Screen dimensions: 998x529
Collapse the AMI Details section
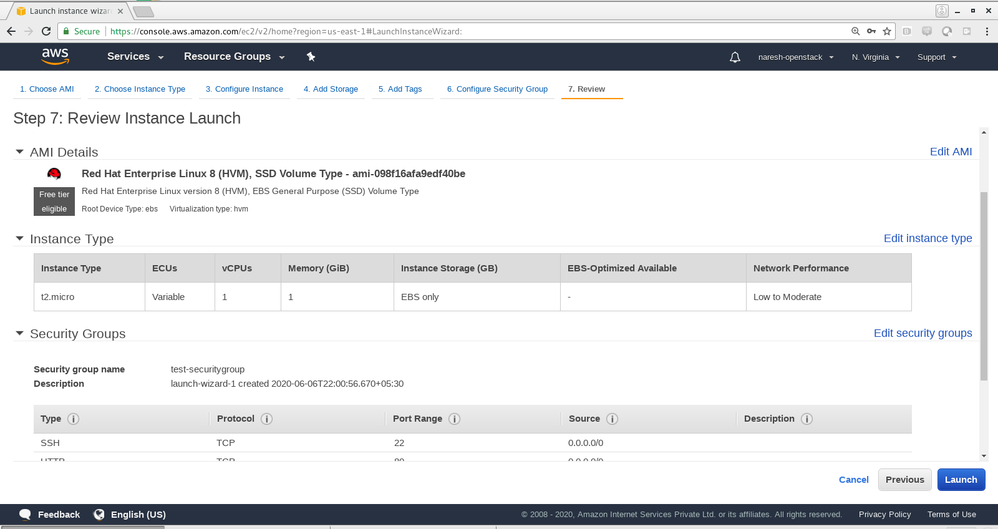coord(19,152)
